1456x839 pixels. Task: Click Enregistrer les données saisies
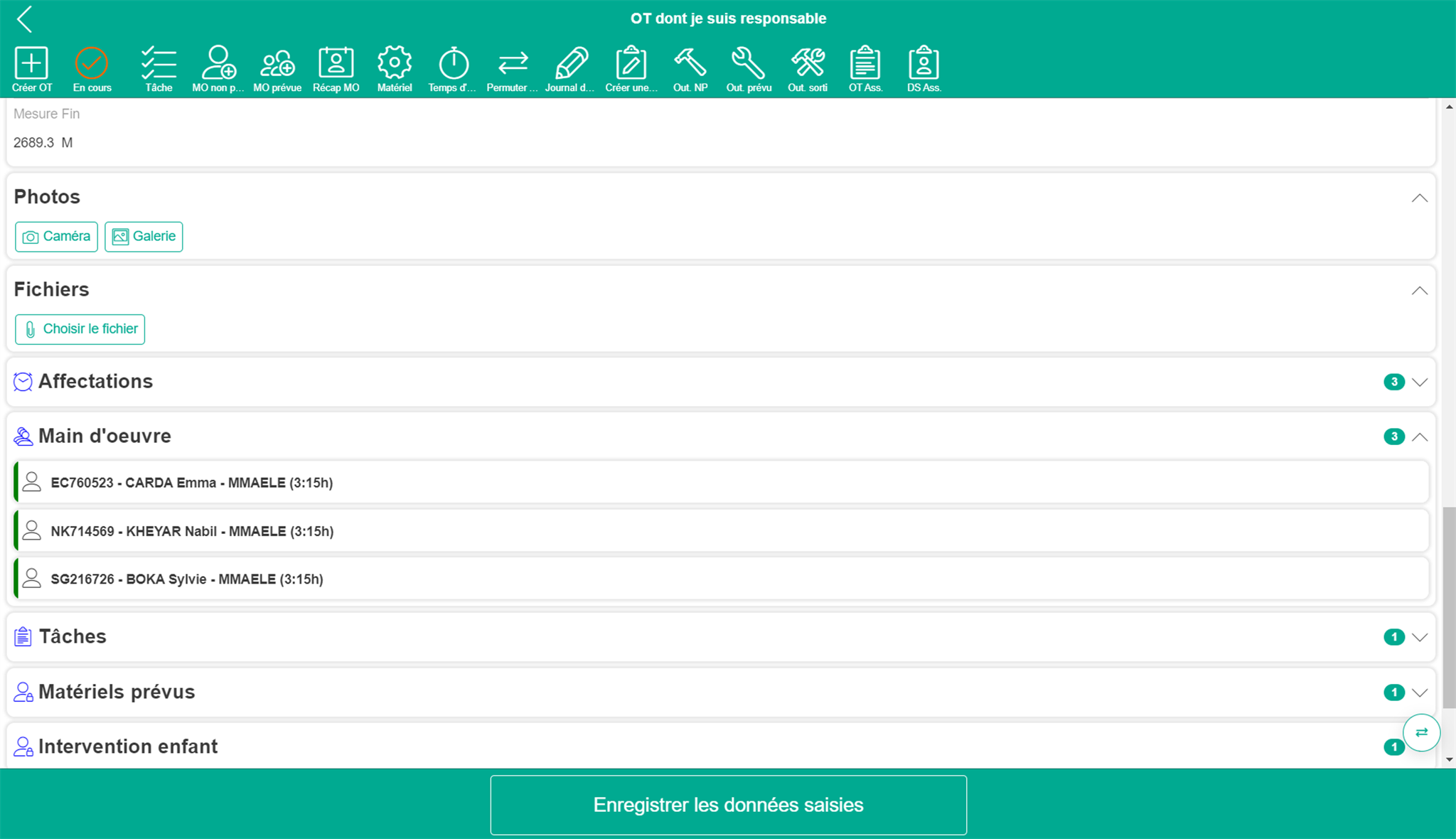[728, 805]
